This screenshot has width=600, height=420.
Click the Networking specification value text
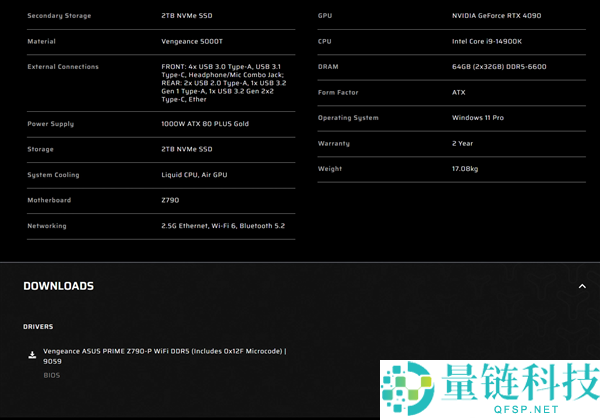[223, 226]
